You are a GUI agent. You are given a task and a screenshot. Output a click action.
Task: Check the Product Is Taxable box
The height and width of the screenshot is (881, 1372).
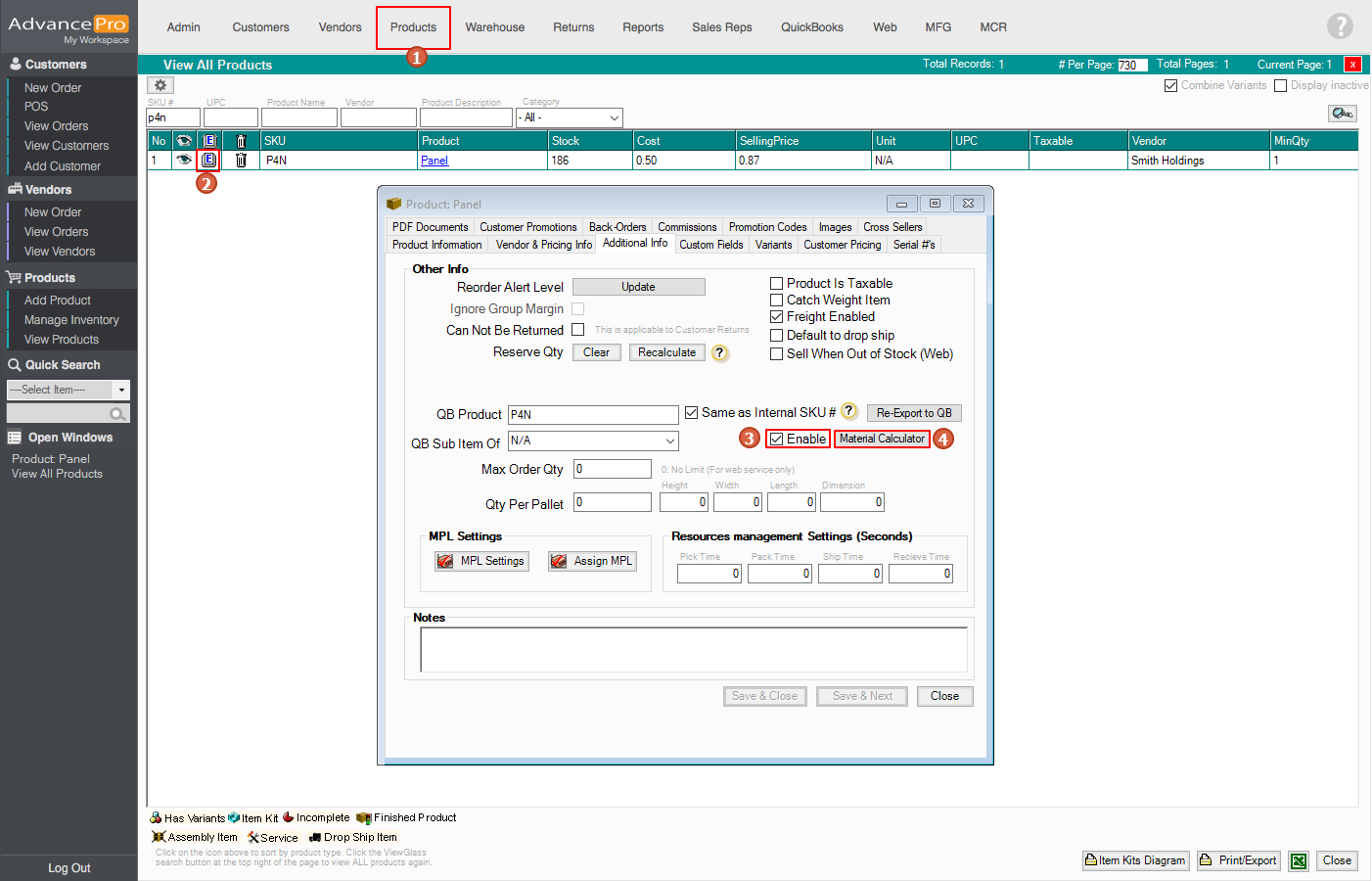point(776,284)
